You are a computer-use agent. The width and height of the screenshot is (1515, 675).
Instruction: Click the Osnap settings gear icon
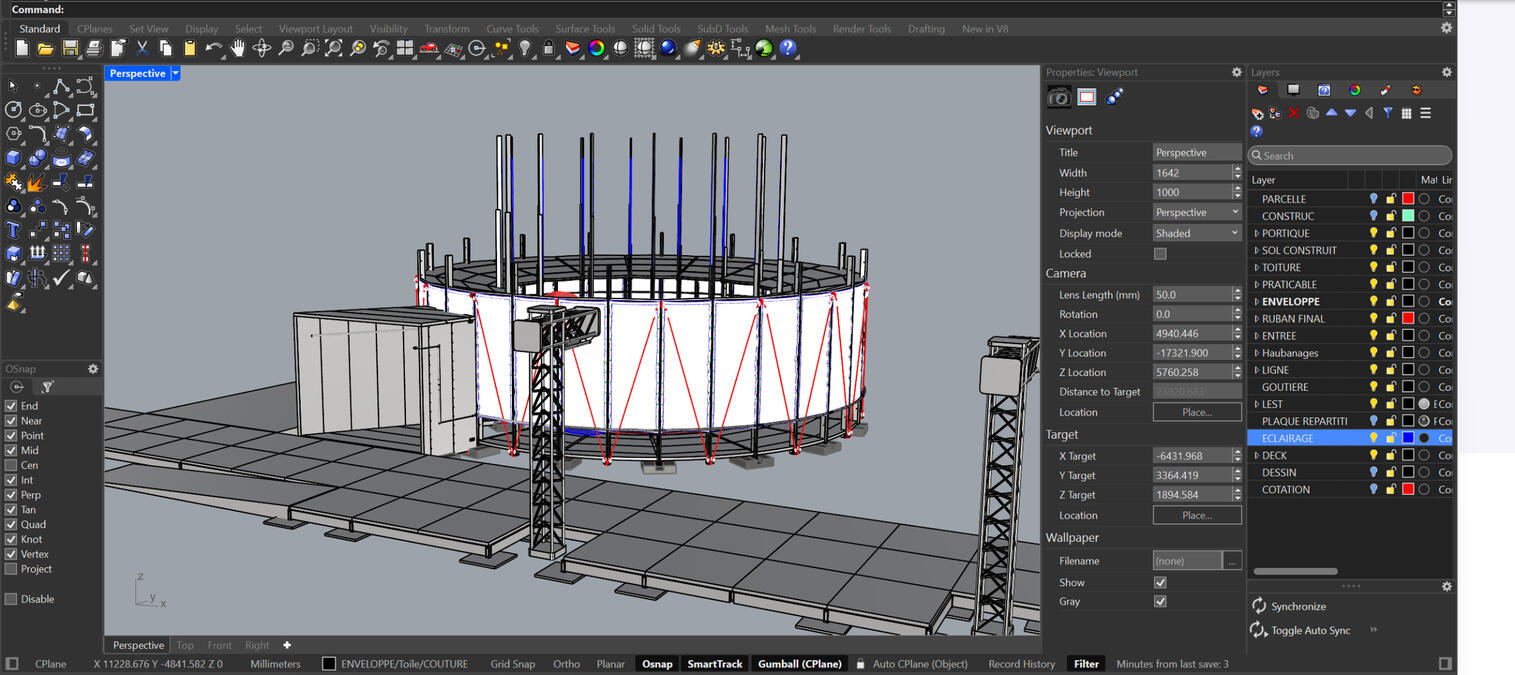coord(93,368)
